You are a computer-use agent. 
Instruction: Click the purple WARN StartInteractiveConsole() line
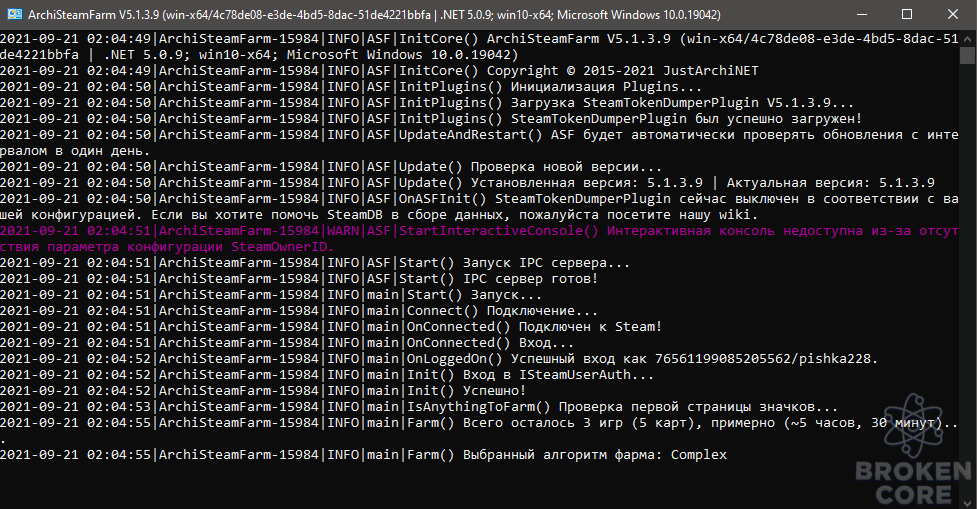tap(479, 239)
